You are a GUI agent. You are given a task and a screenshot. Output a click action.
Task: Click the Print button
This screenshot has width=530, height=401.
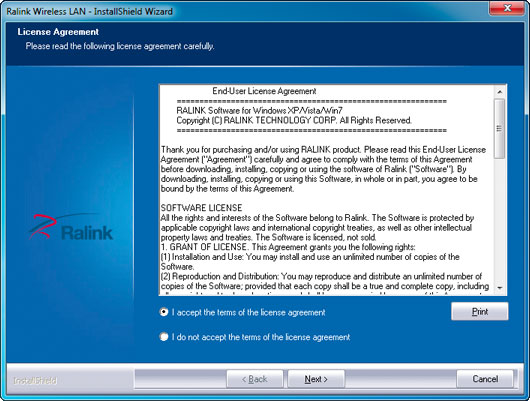[479, 311]
